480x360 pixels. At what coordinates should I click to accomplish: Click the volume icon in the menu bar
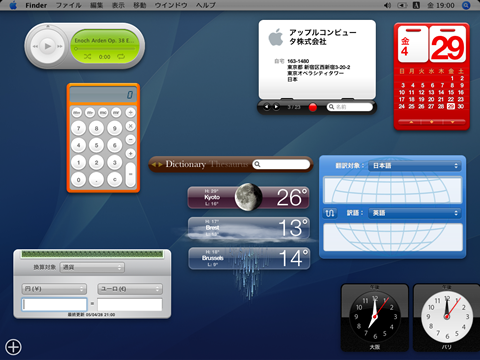pyautogui.click(x=387, y=5)
